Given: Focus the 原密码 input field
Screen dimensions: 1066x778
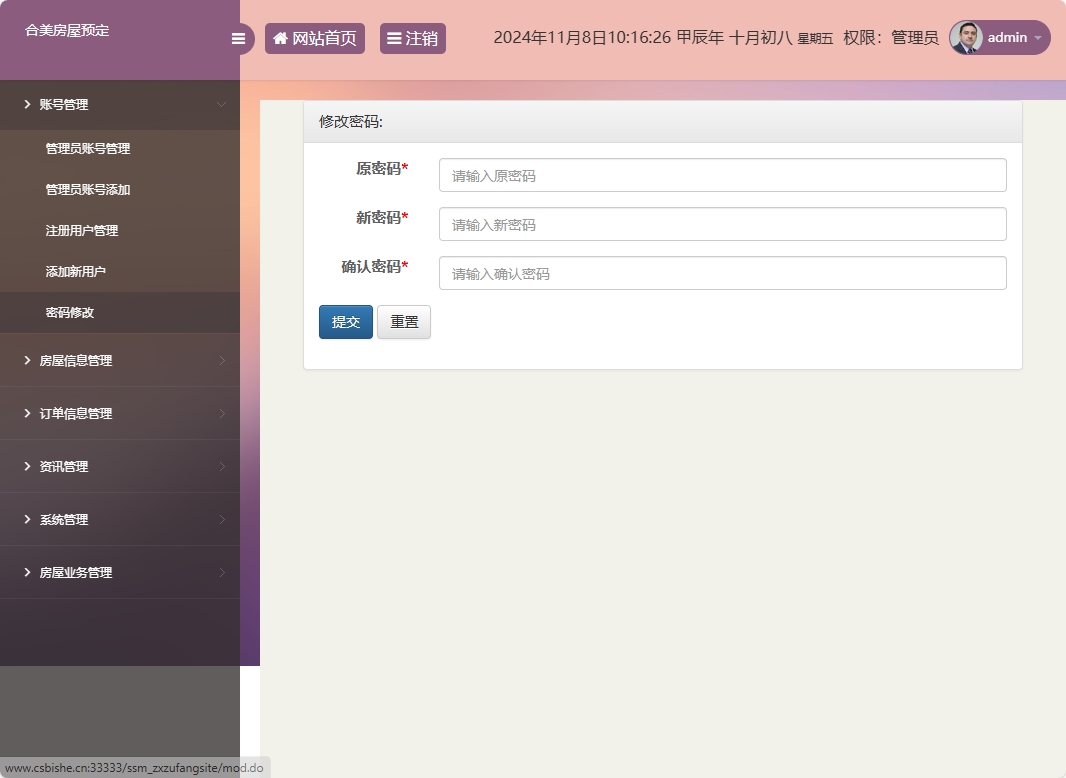Looking at the screenshot, I should (x=723, y=175).
